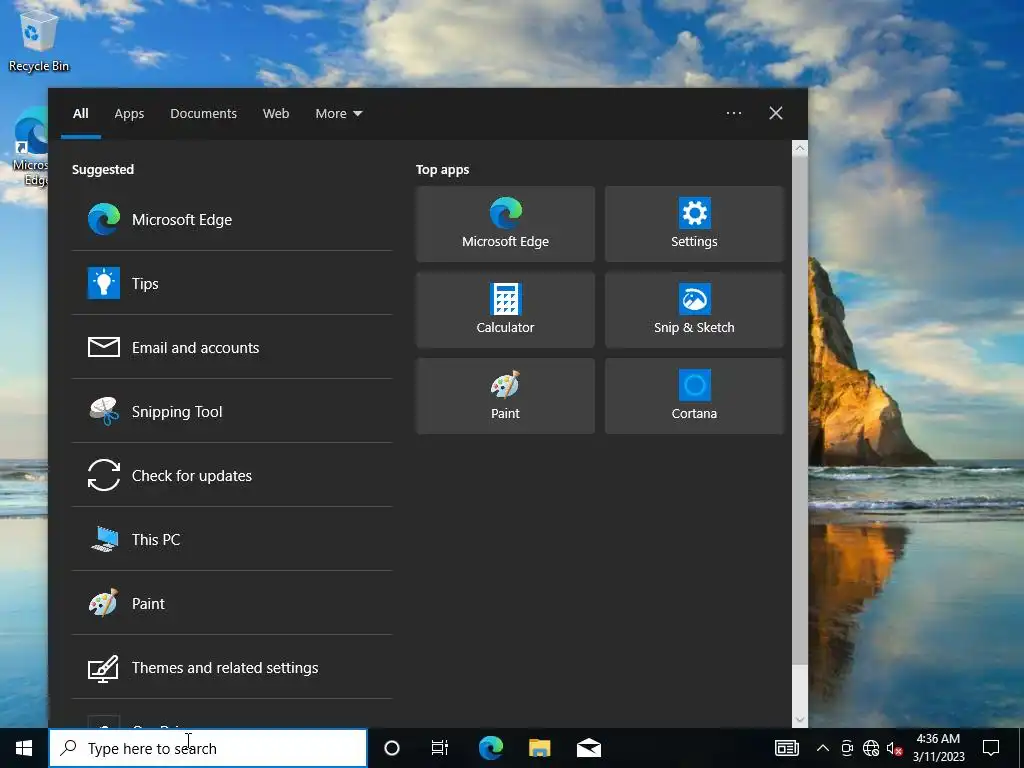Open the clock and date flyout
1024x768 pixels.
[938, 748]
